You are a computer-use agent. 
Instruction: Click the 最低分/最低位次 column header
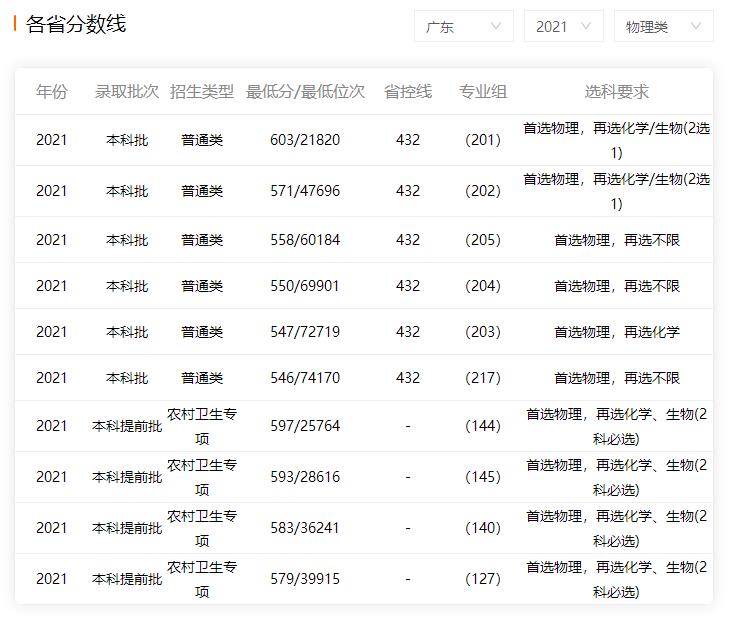coord(305,92)
